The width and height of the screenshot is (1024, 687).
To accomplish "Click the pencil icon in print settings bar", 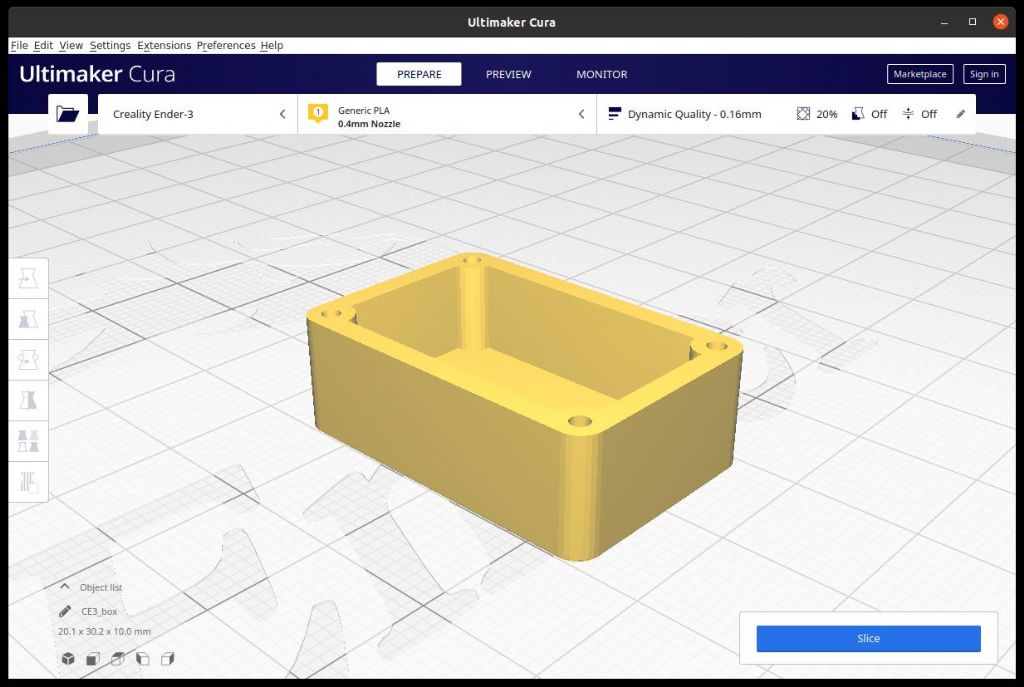I will [961, 114].
